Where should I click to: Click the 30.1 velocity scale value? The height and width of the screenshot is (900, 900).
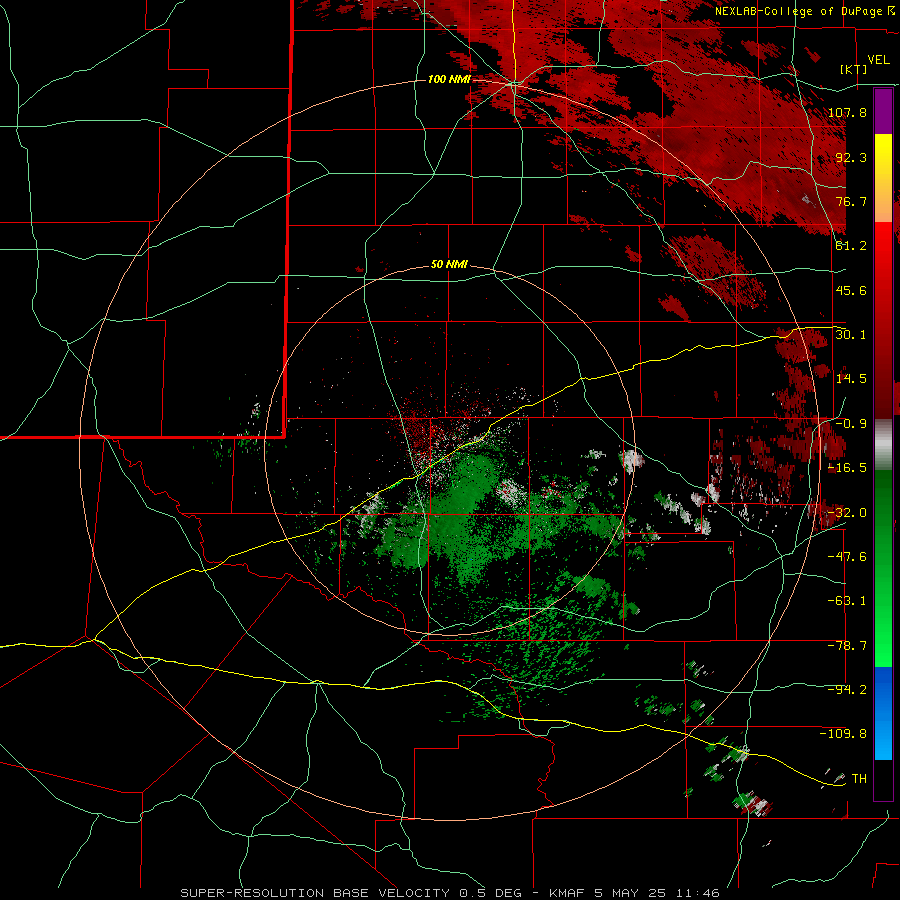click(851, 335)
